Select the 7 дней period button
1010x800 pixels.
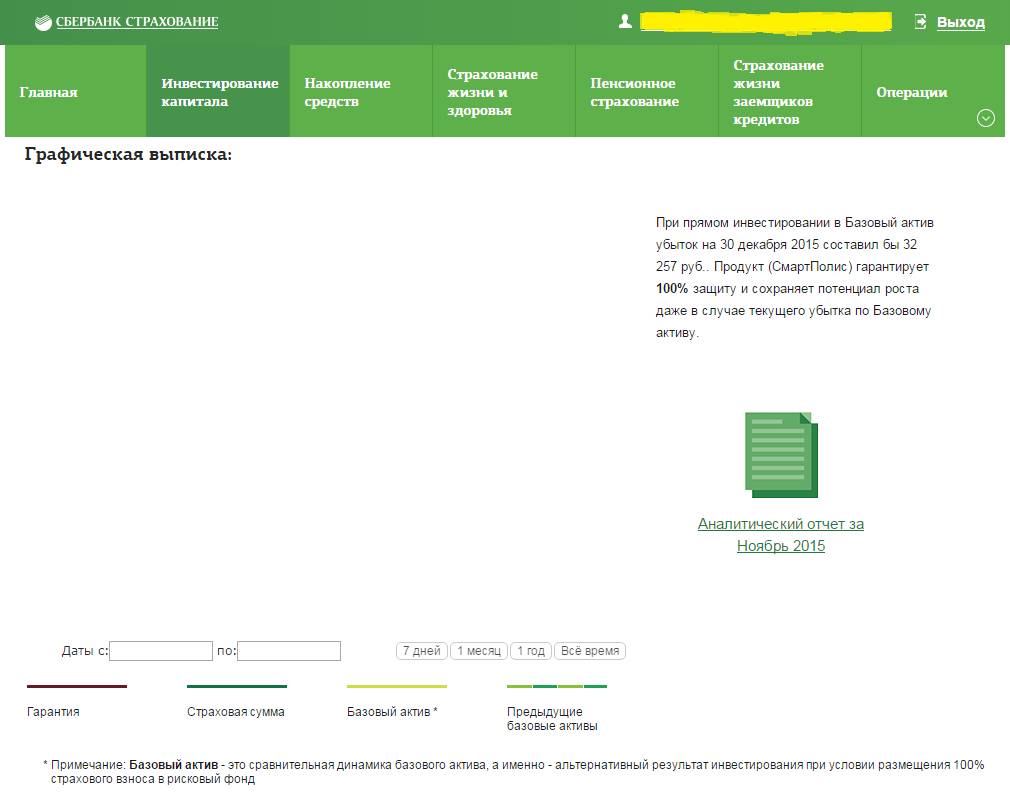click(x=422, y=651)
